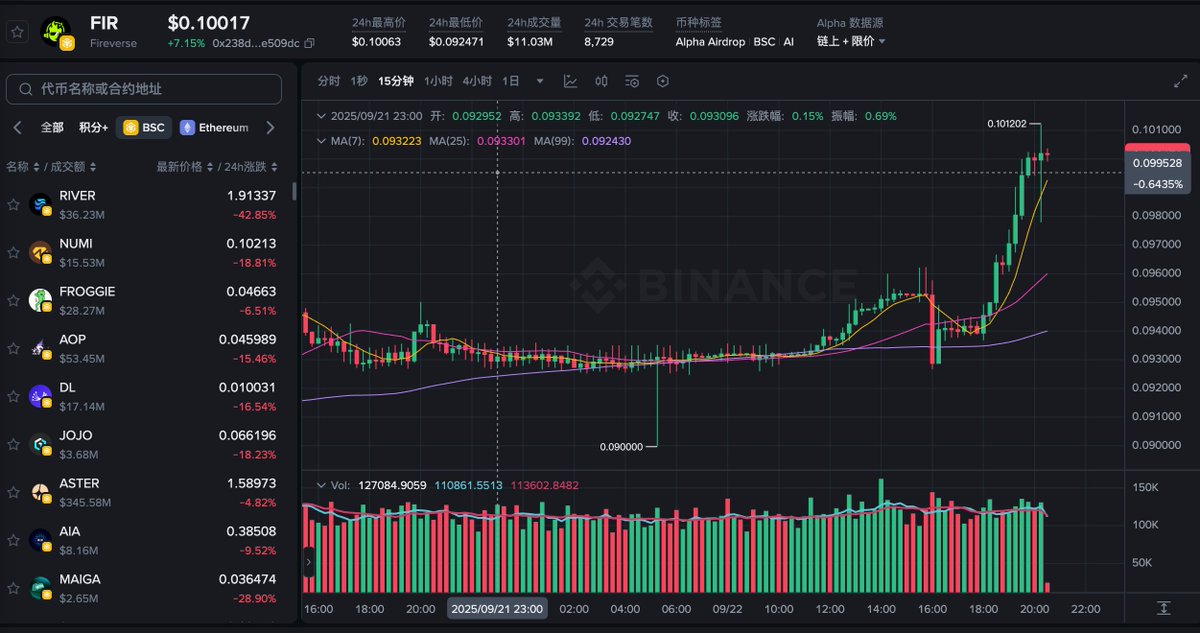Open the chart indicators line icon
Image resolution: width=1200 pixels, height=633 pixels.
[x=570, y=81]
